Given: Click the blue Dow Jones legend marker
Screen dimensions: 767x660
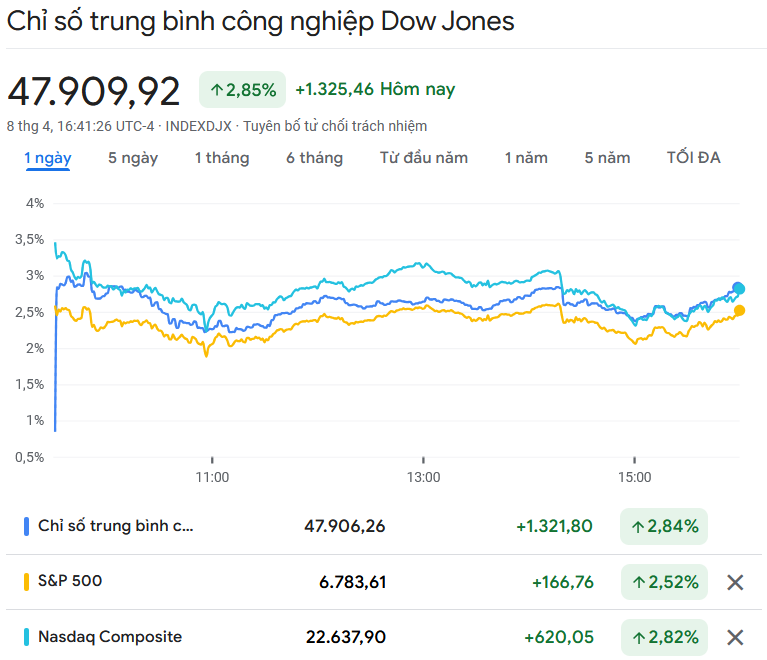Looking at the screenshot, I should click(x=26, y=526).
